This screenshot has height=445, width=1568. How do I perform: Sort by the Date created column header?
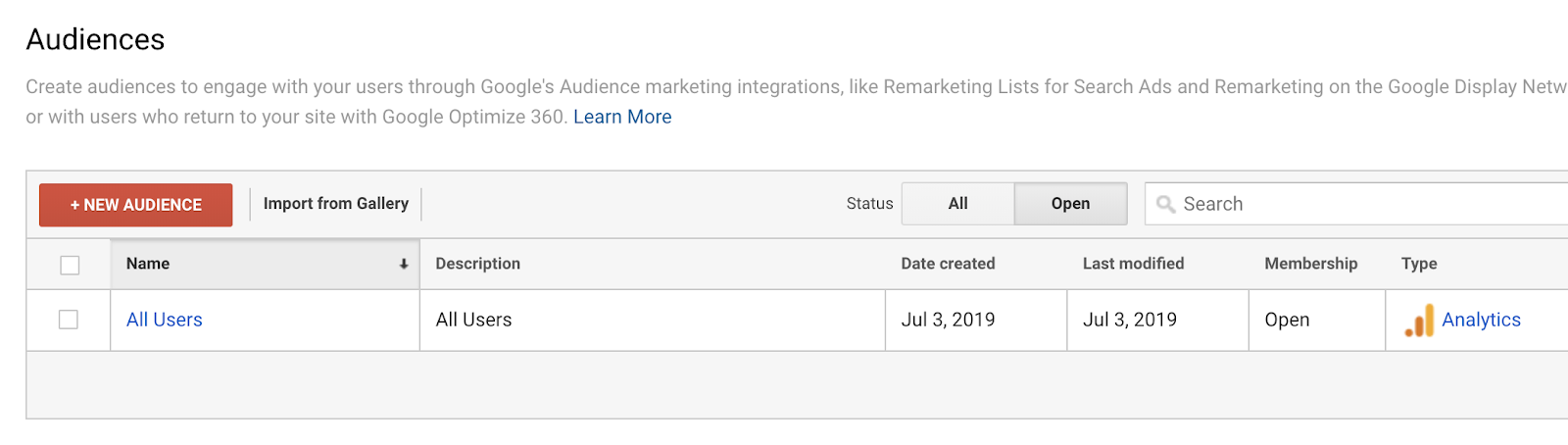948,264
